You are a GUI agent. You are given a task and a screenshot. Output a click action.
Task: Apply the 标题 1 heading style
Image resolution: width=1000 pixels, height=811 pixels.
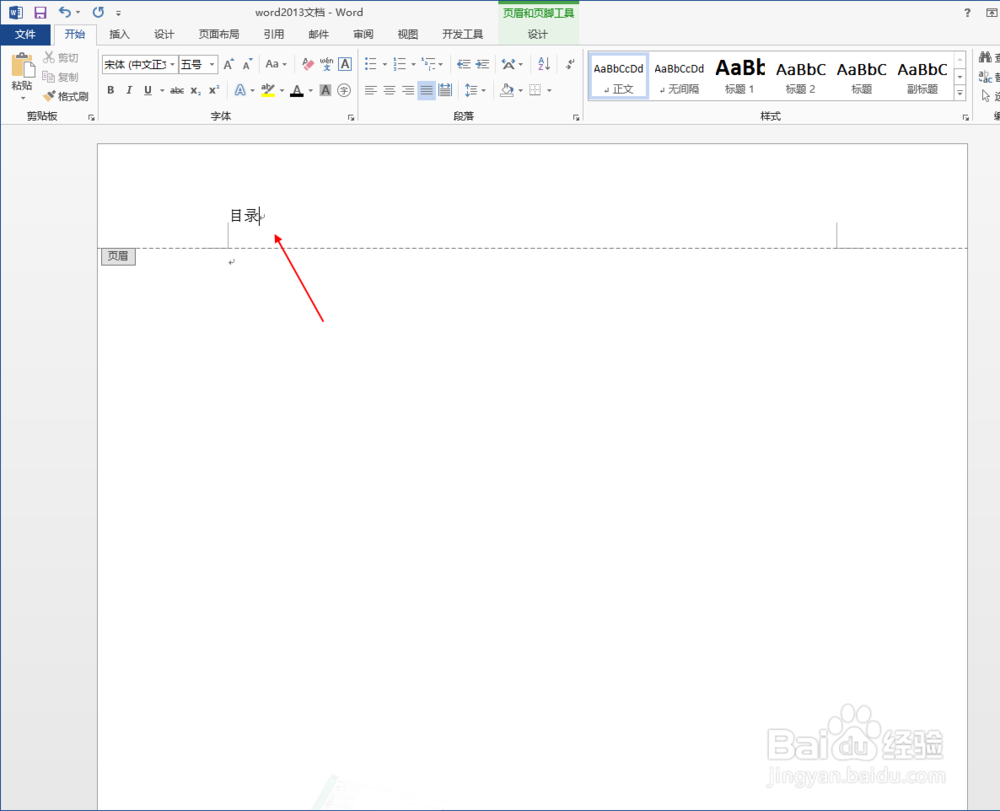click(x=740, y=76)
